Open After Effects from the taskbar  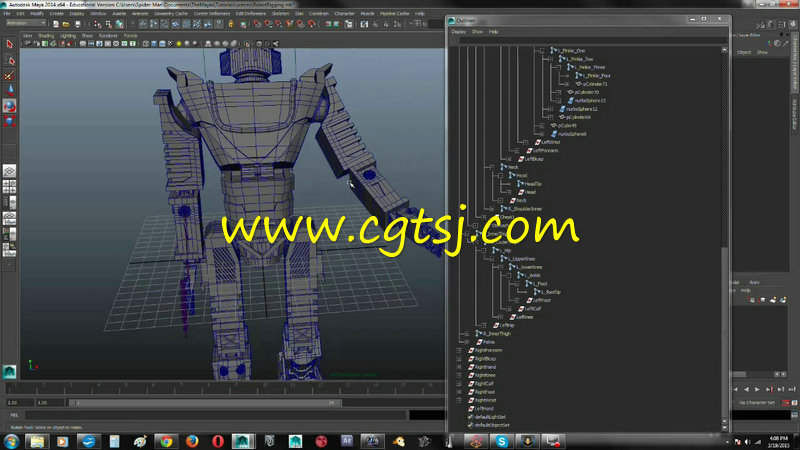point(346,441)
